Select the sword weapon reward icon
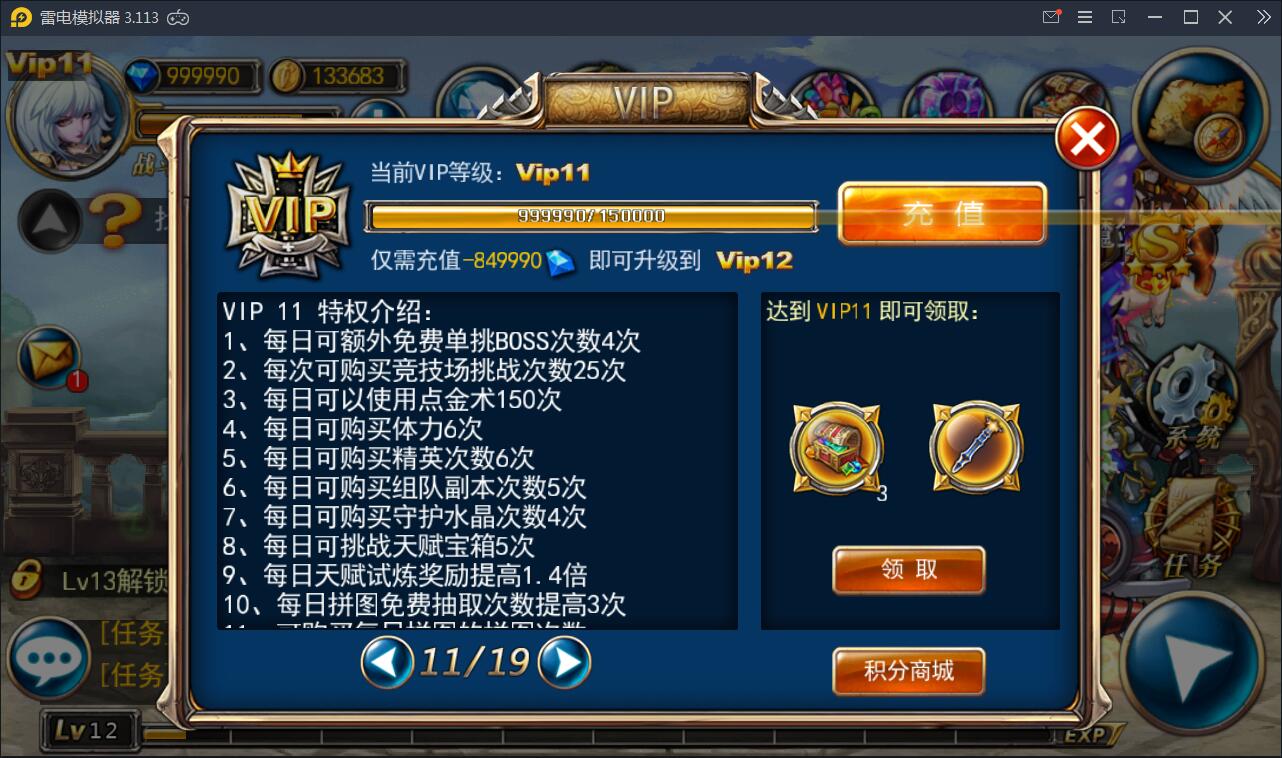Viewport: 1282px width, 758px height. tap(976, 448)
